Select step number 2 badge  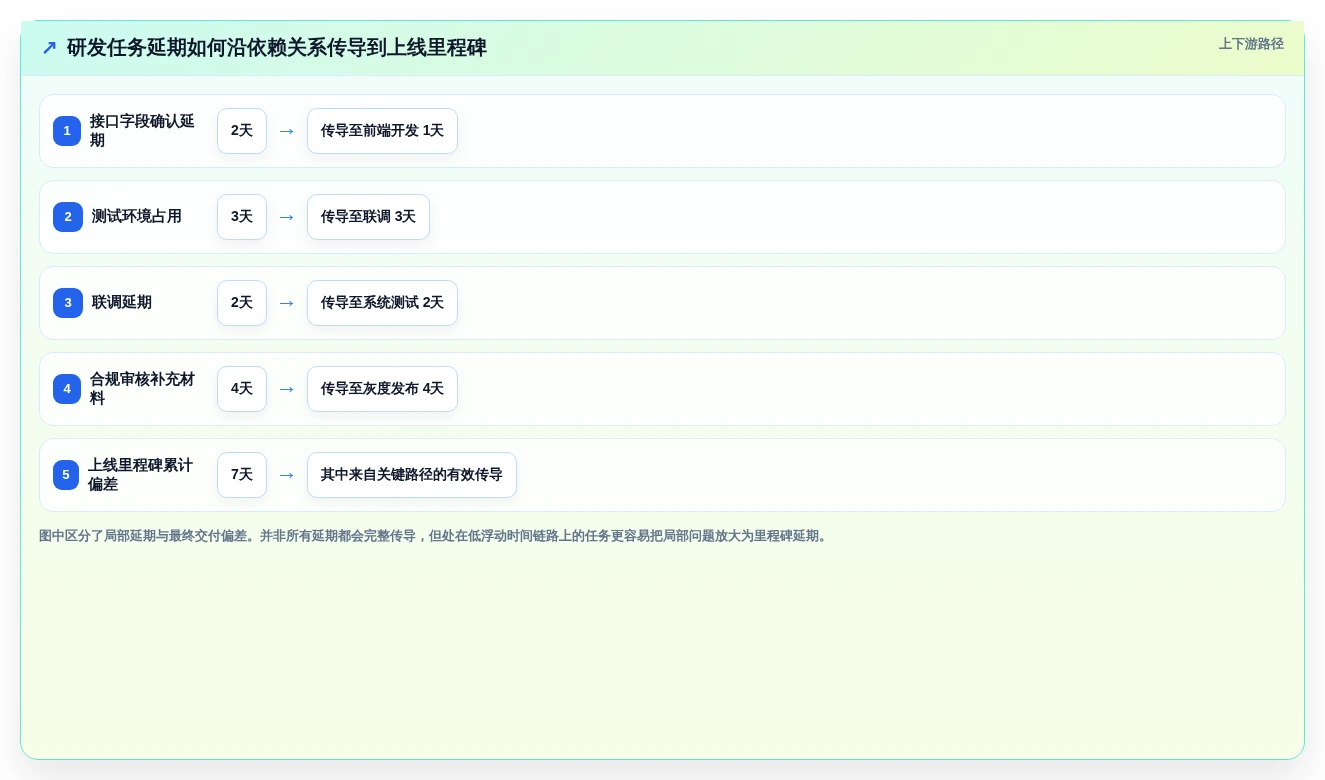click(68, 217)
